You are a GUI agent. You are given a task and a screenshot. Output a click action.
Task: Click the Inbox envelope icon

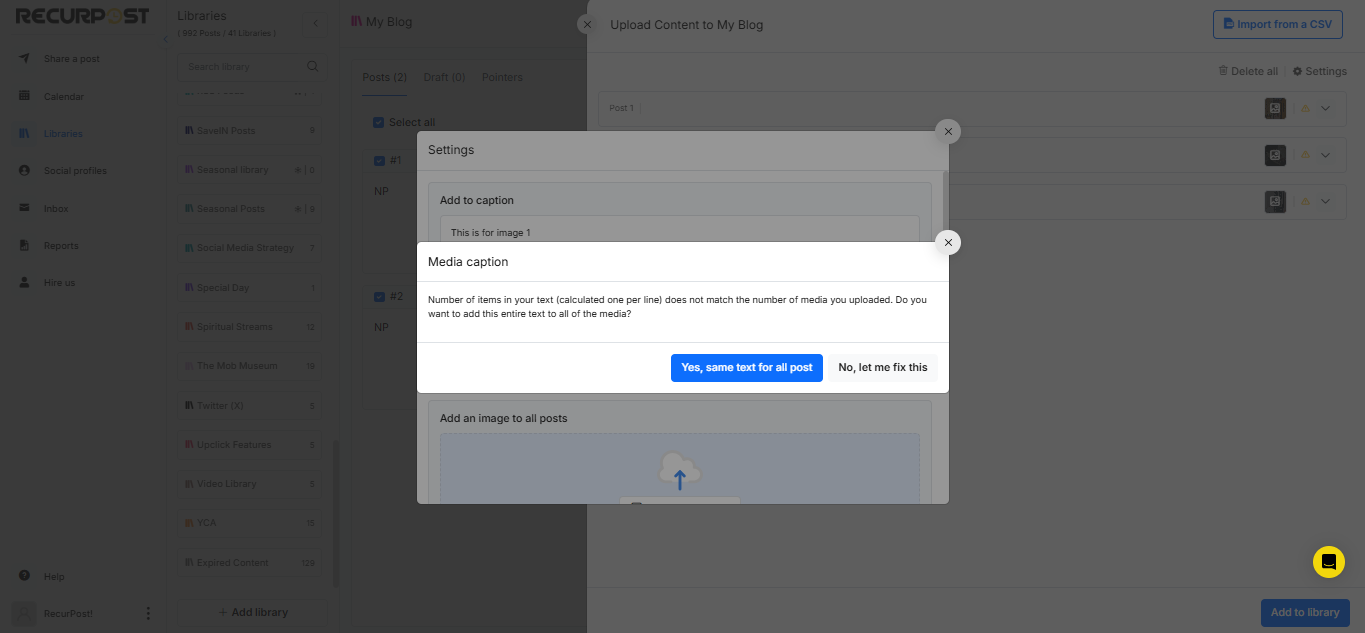pyautogui.click(x=24, y=208)
